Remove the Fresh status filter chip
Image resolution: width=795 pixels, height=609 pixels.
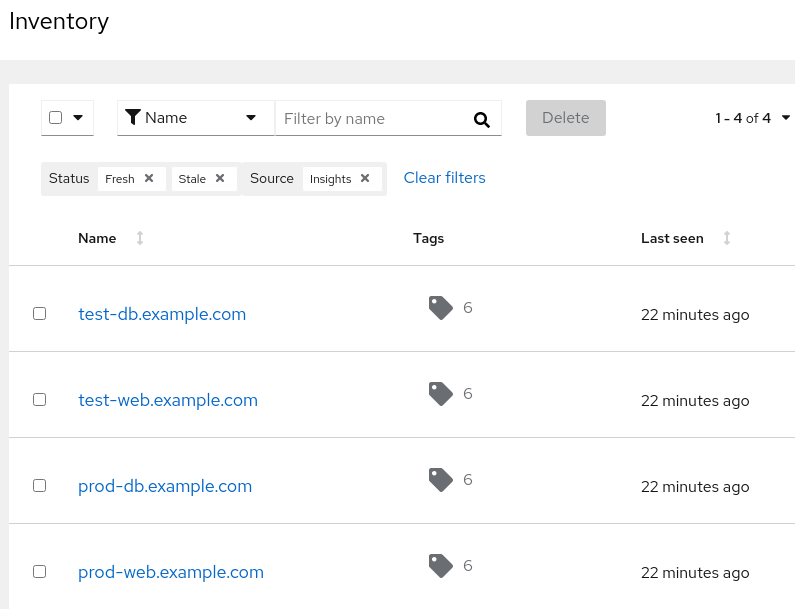pyautogui.click(x=149, y=178)
